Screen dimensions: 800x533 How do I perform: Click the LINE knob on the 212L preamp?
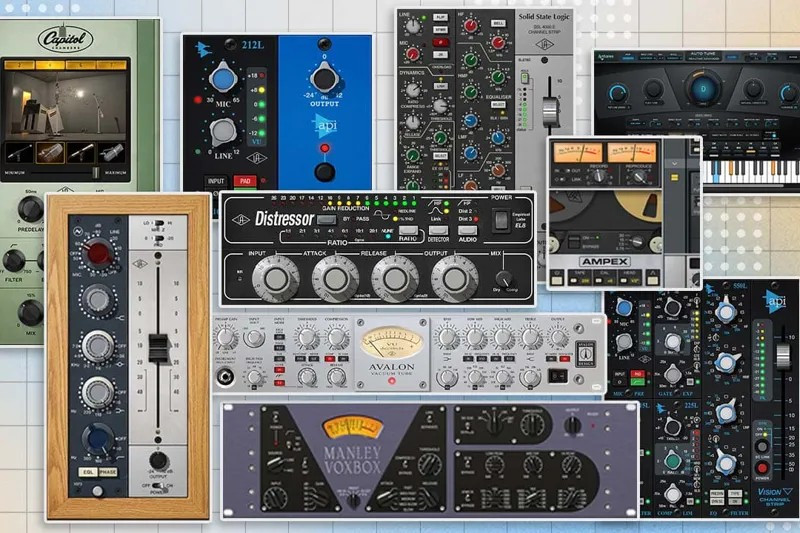click(x=223, y=132)
